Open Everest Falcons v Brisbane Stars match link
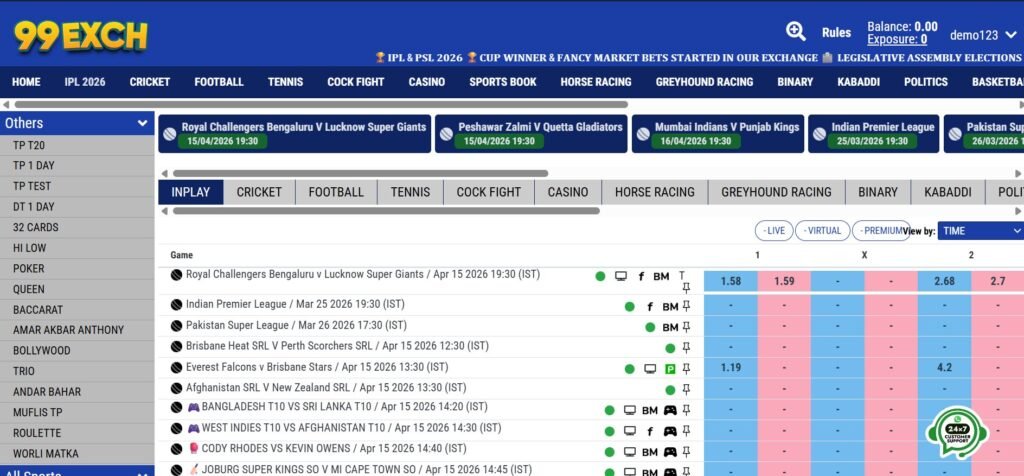This screenshot has width=1024, height=476. [317, 367]
